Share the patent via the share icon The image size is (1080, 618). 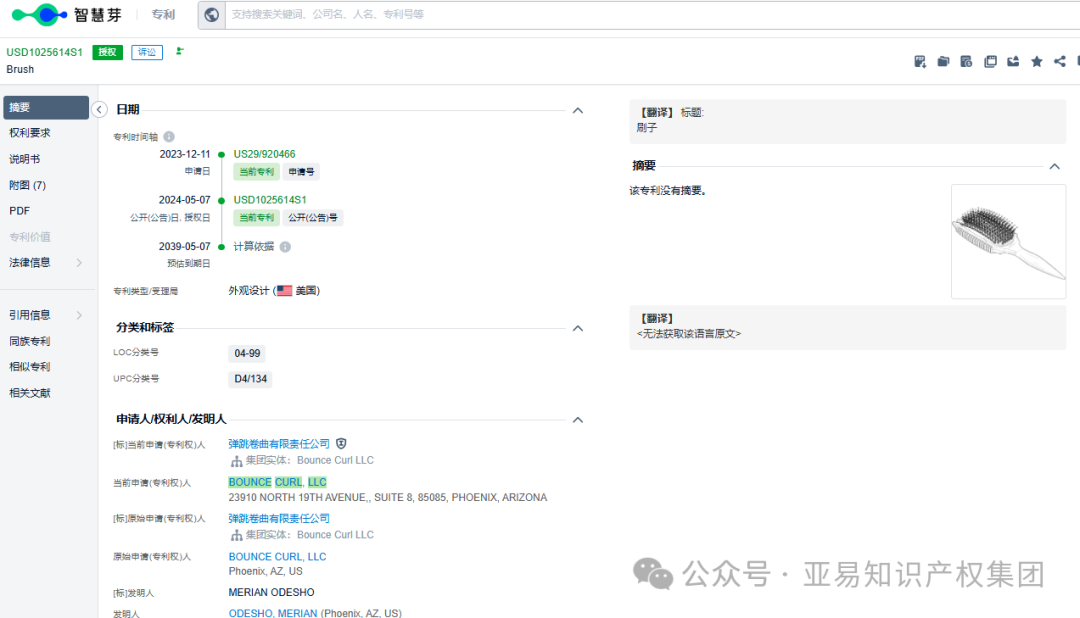(x=1058, y=61)
